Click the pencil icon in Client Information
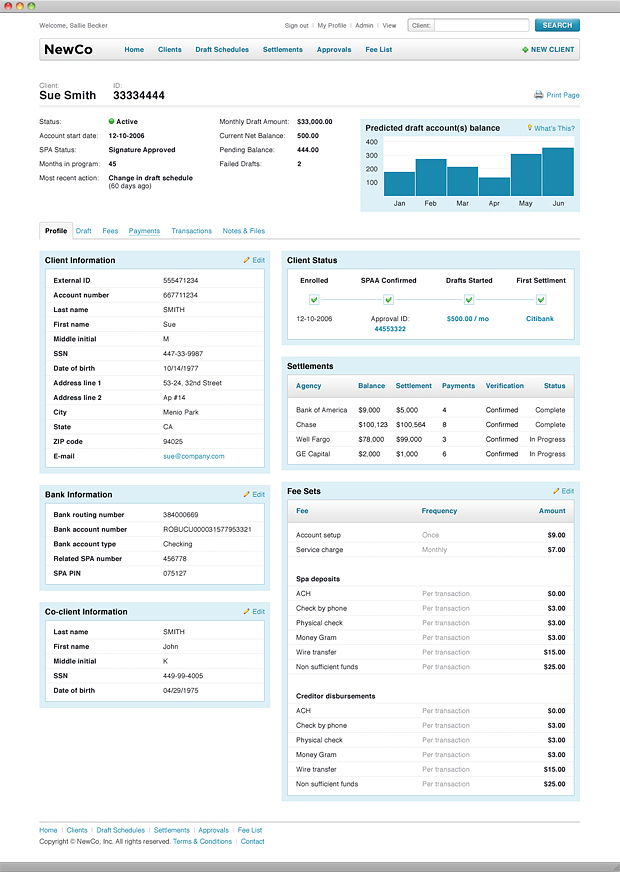 [x=246, y=260]
